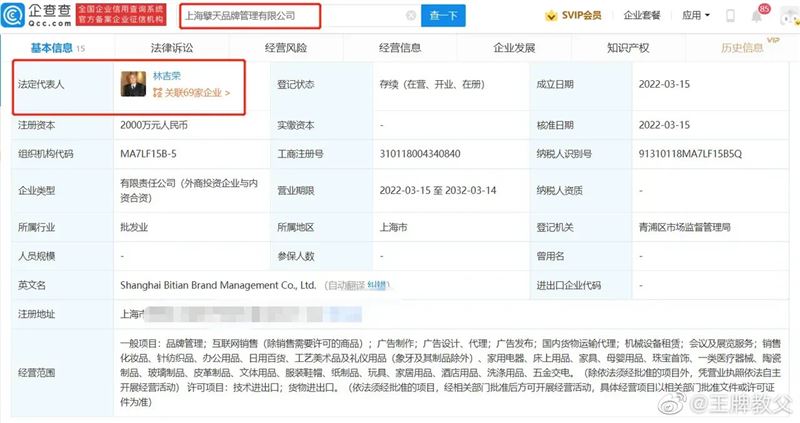Switch to the 知识产权 tab
Image resolution: width=800 pixels, height=423 pixels.
click(628, 48)
